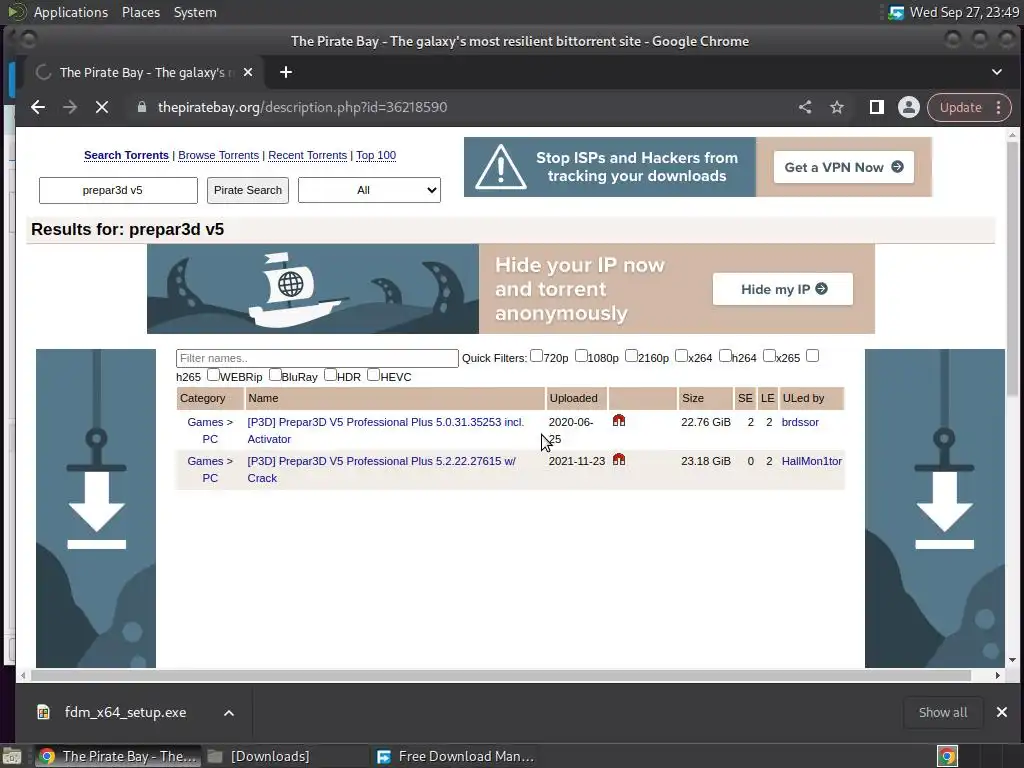Click the Applications menu logo icon
1024x768 pixels.
[x=17, y=12]
